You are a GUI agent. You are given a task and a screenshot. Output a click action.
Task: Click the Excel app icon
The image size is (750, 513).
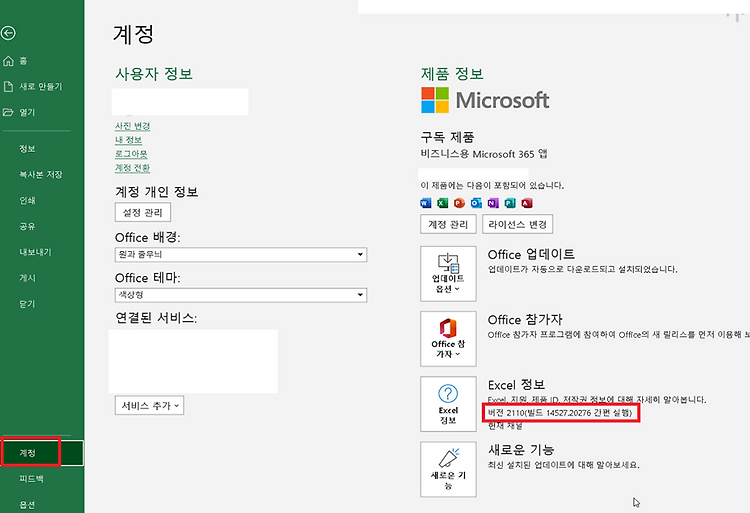[x=443, y=203]
